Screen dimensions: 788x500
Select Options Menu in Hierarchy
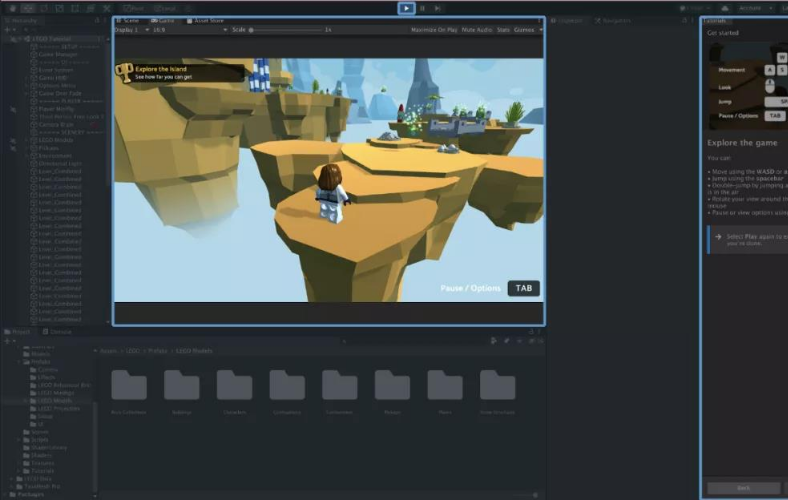[x=57, y=85]
